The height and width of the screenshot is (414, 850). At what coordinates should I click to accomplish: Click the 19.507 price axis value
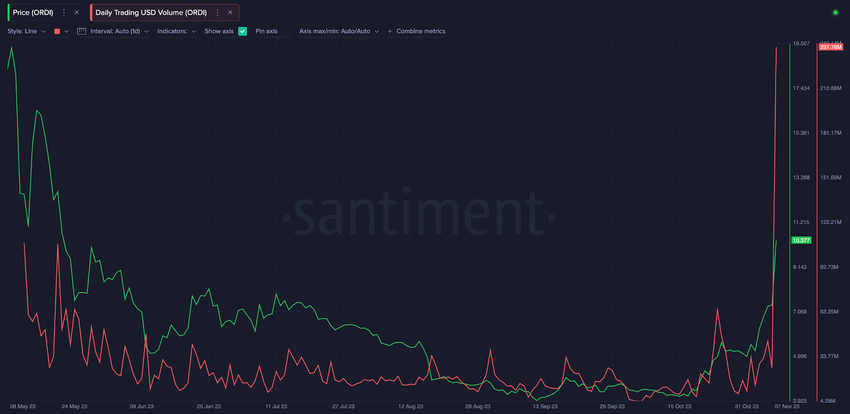[801, 43]
